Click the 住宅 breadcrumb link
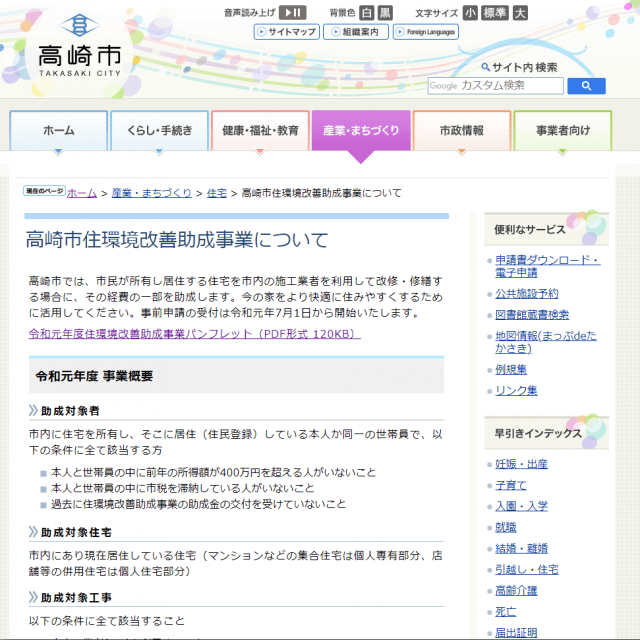Image resolution: width=640 pixels, height=640 pixels. pos(216,193)
